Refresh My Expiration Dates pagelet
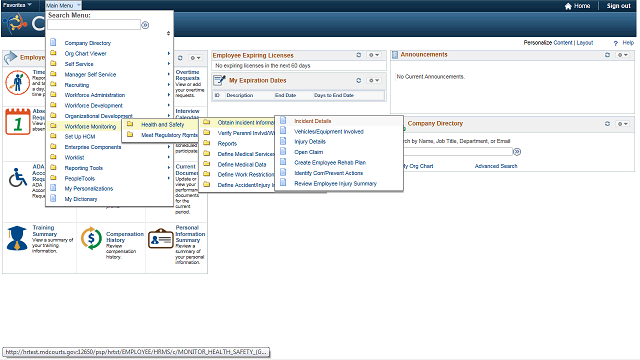Screen dimensions: 640x360 [358, 80]
